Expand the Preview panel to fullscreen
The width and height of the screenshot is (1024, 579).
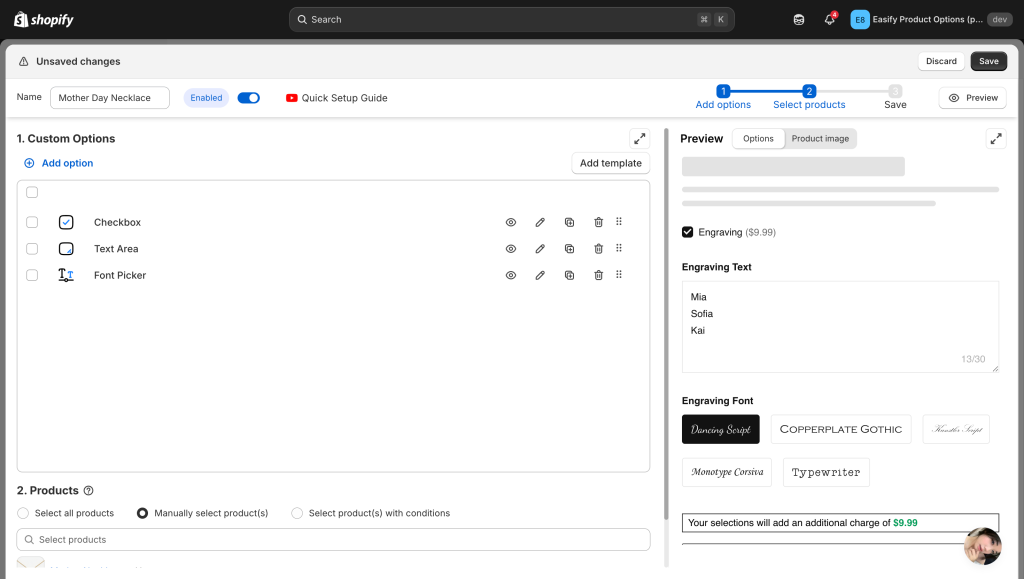[995, 139]
